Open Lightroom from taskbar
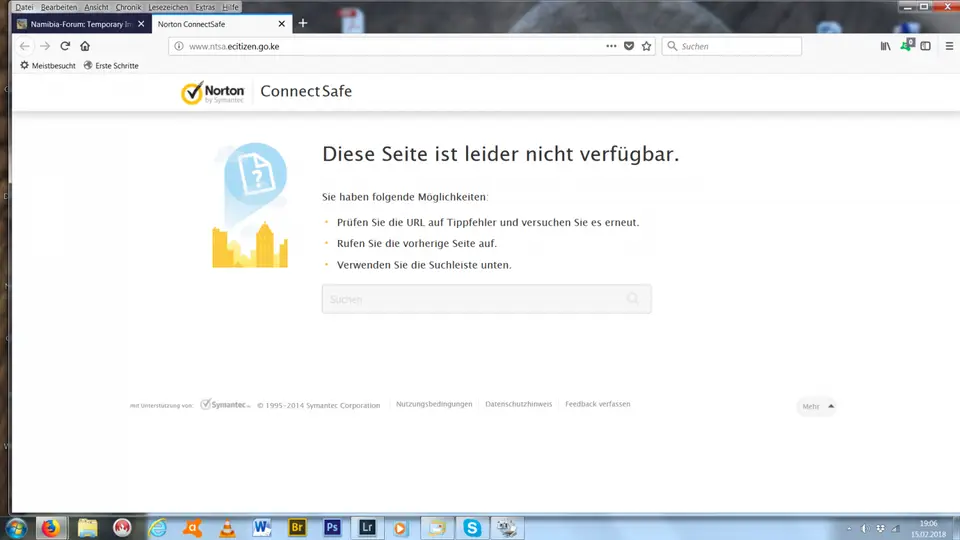The image size is (960, 540). (367, 528)
